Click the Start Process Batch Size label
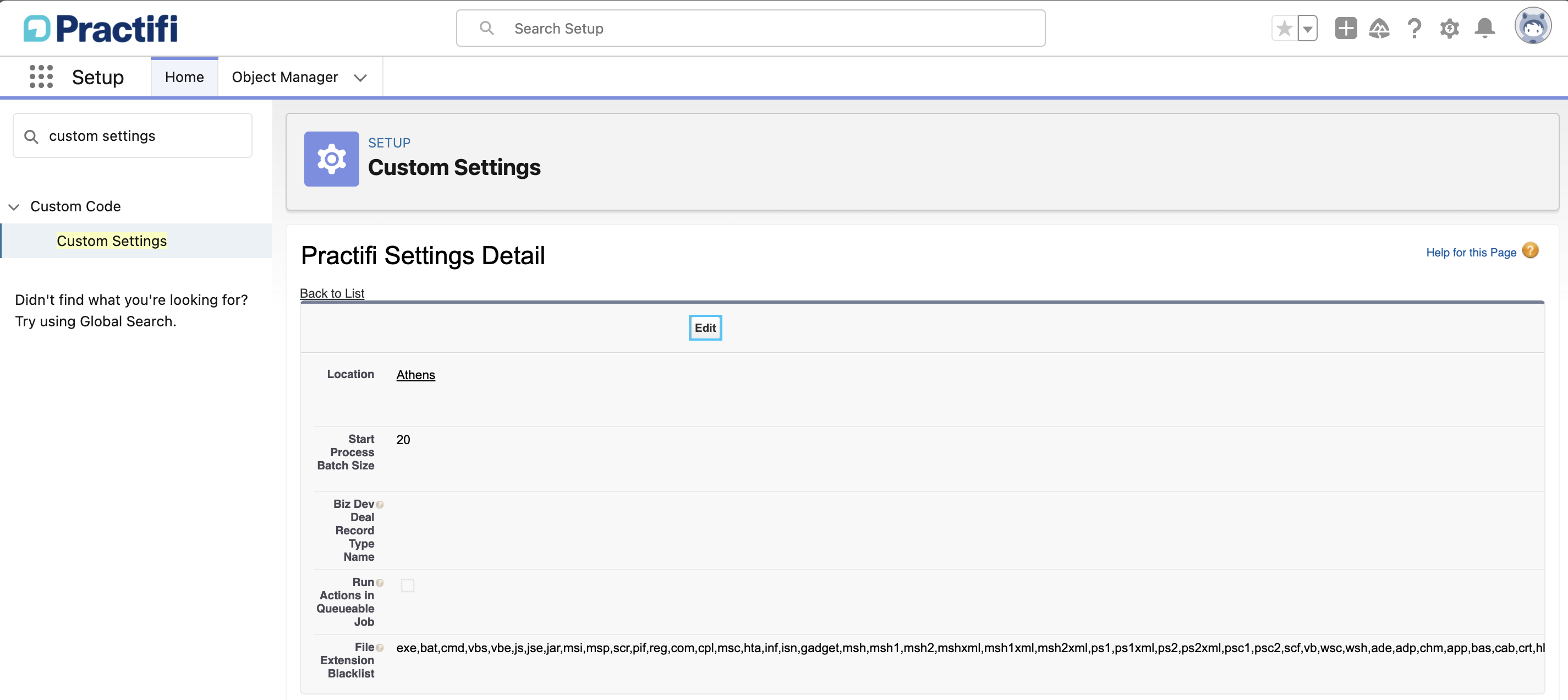 pyautogui.click(x=346, y=452)
